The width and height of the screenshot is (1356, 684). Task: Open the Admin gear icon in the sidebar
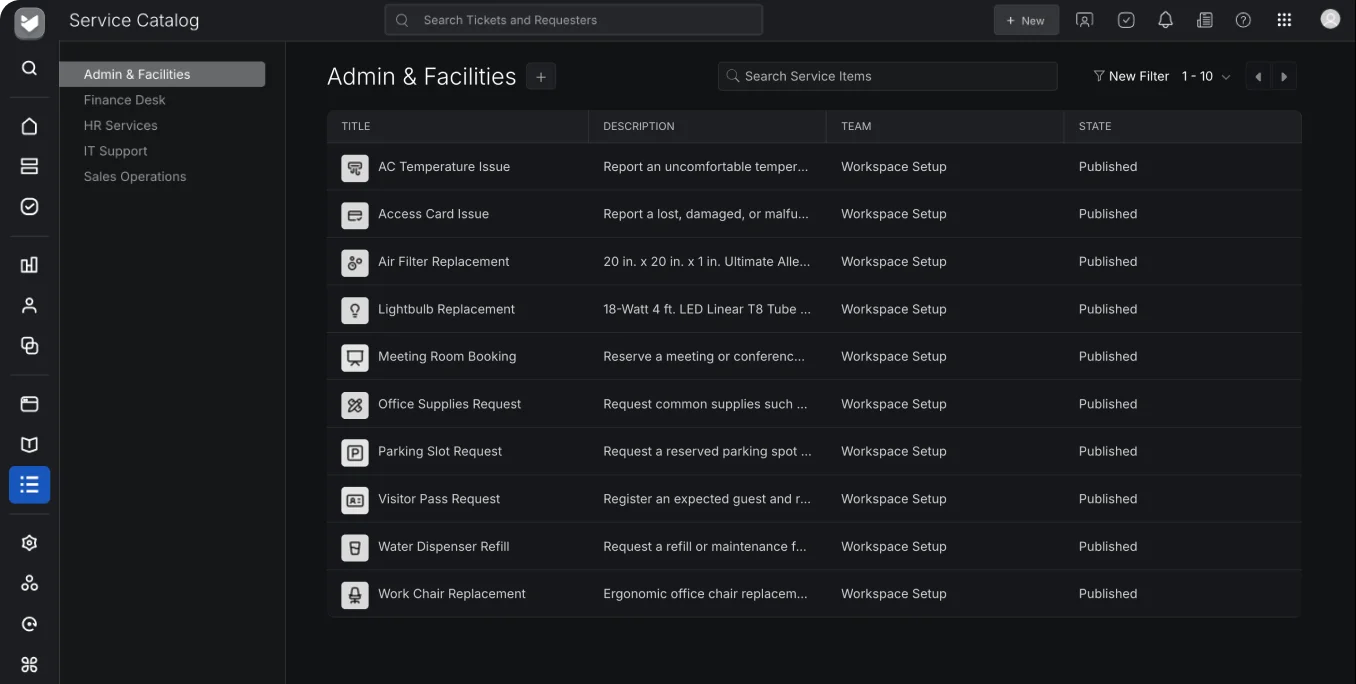click(29, 543)
